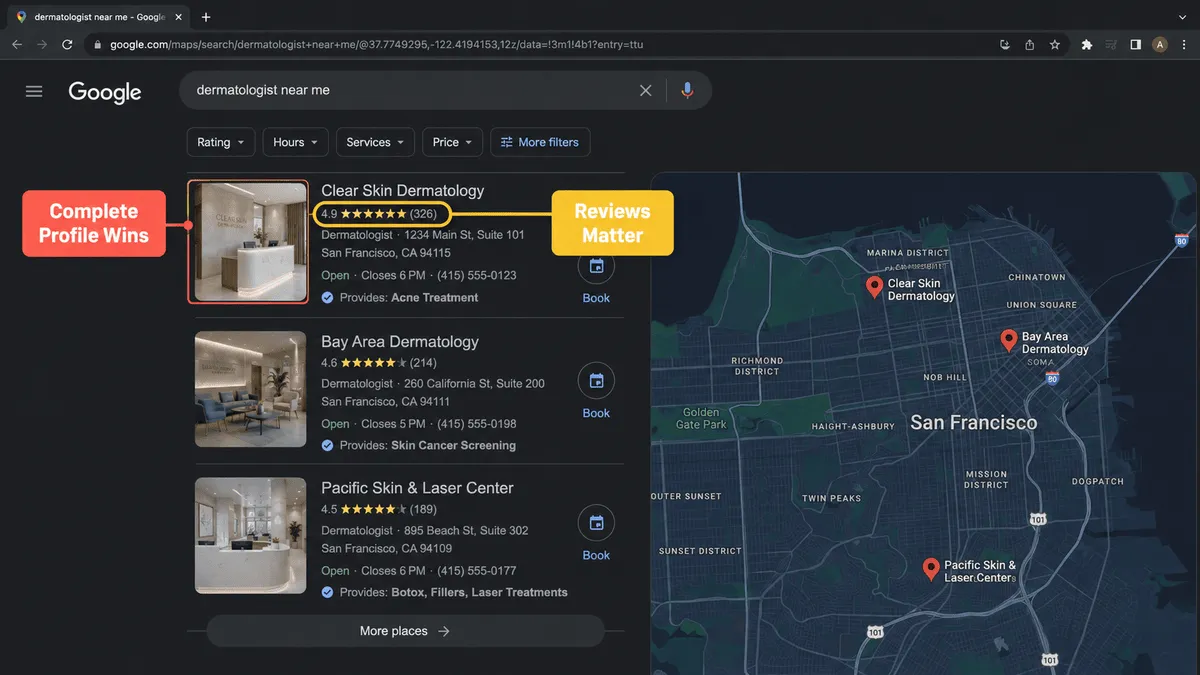Go back with browser back arrow
Image resolution: width=1200 pixels, height=675 pixels.
tap(17, 45)
